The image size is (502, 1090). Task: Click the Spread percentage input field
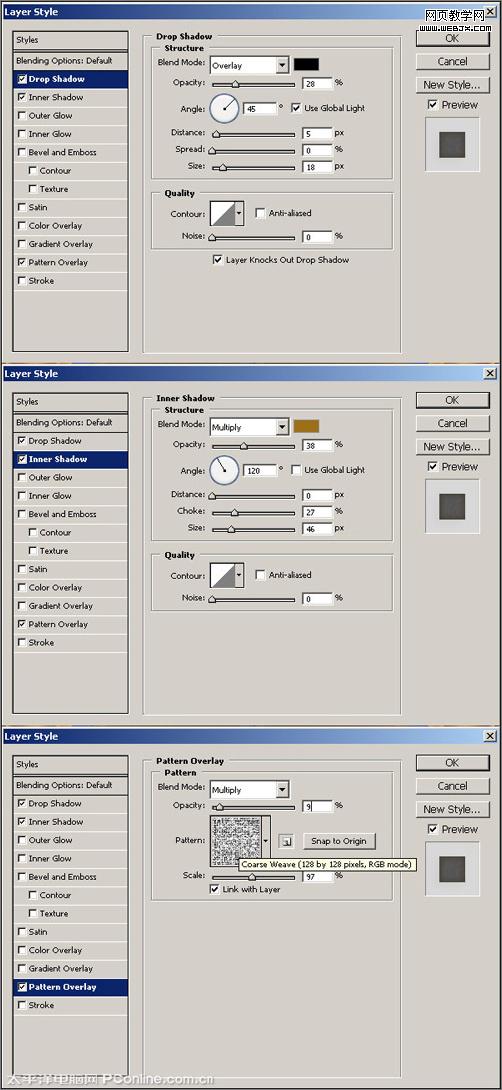[x=317, y=150]
